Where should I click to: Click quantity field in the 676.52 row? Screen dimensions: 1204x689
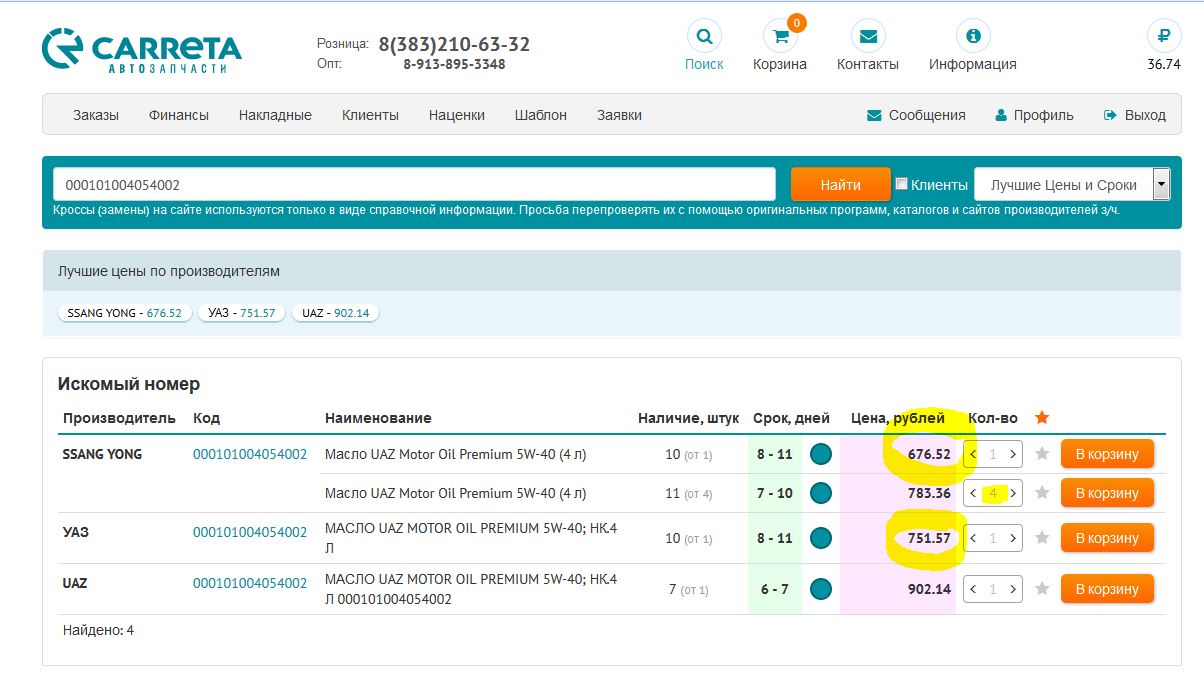[x=993, y=454]
